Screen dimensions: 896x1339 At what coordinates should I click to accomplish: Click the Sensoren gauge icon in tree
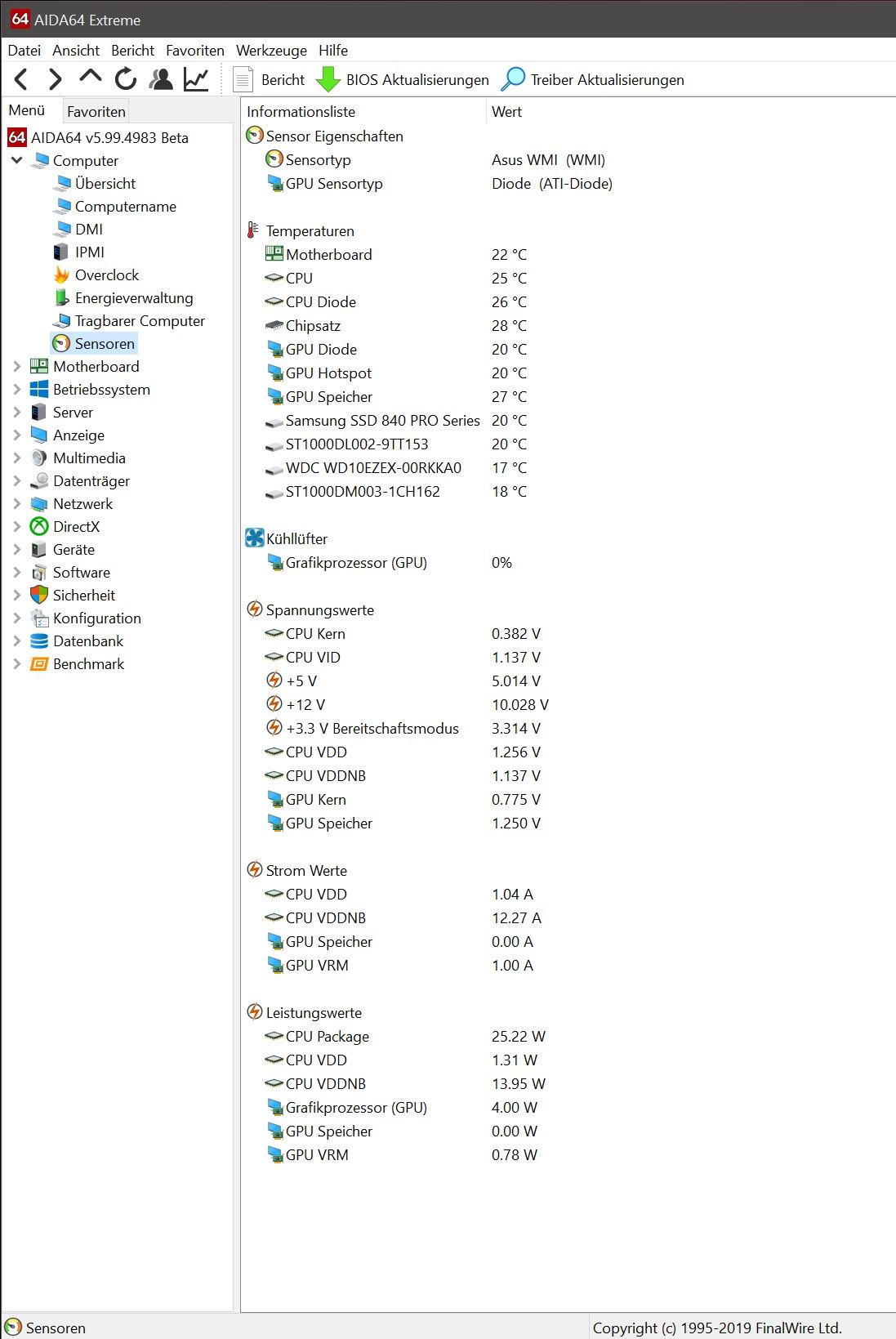tap(61, 344)
